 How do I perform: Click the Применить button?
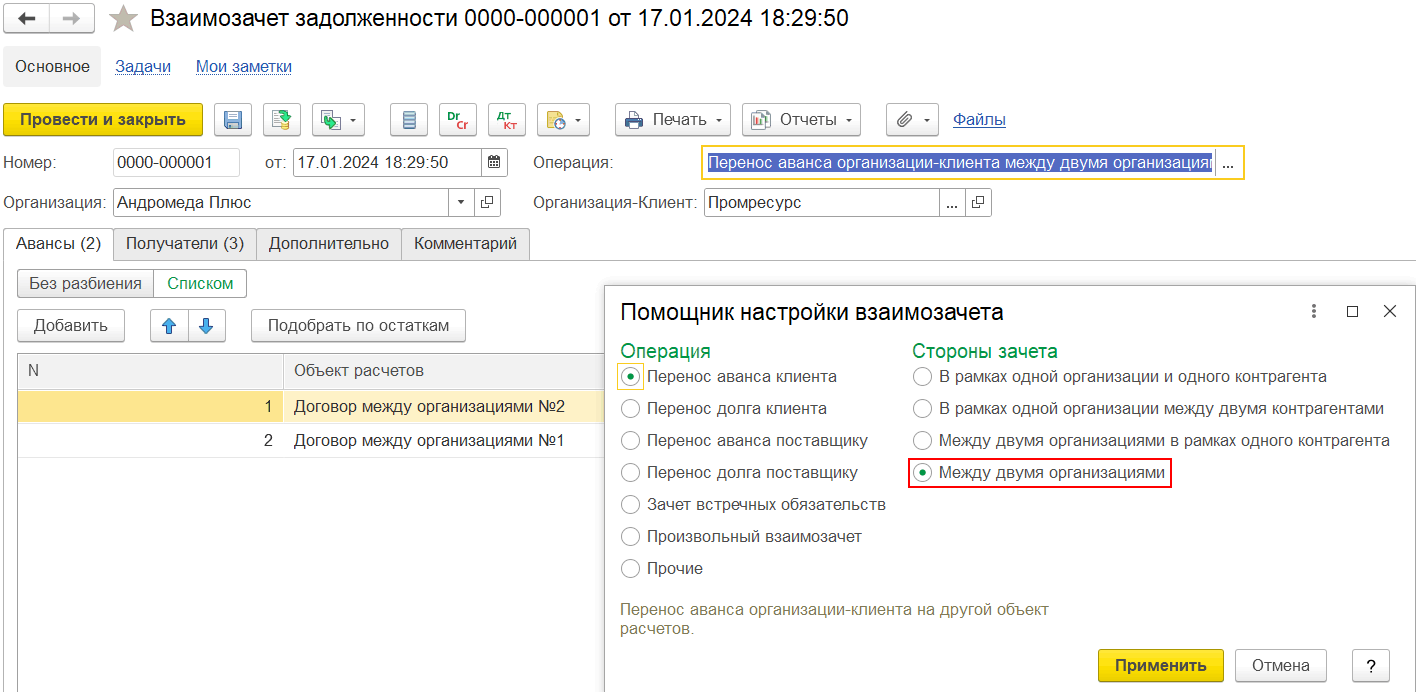(x=1161, y=666)
